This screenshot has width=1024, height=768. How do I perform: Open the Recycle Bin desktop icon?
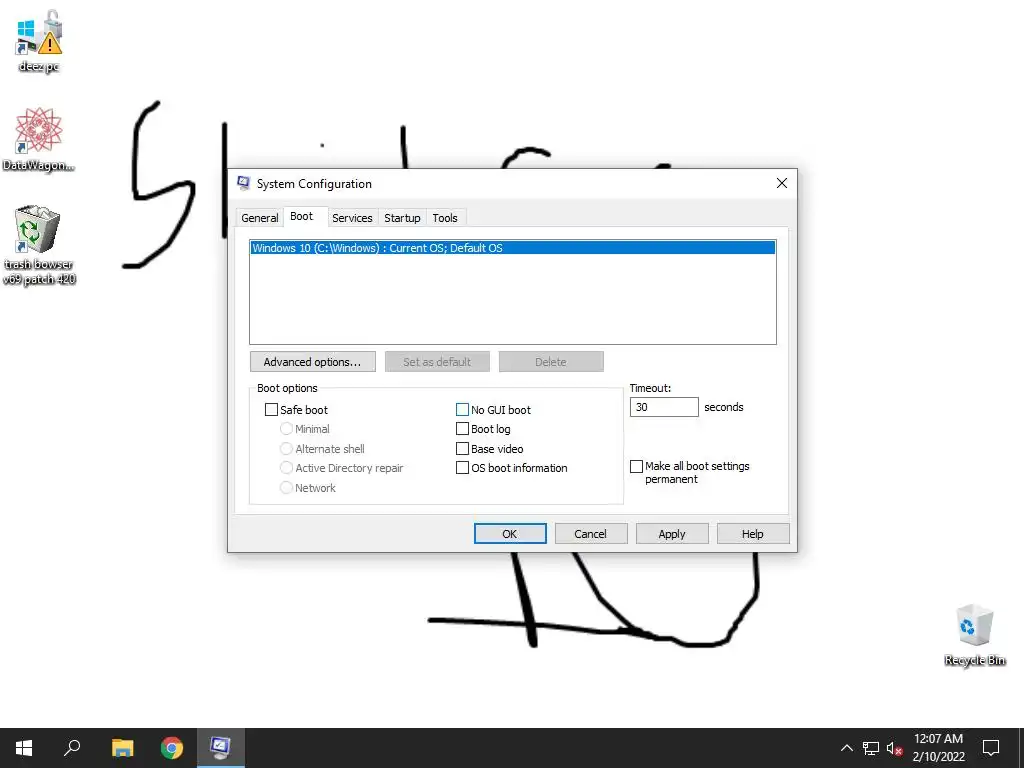click(x=974, y=635)
